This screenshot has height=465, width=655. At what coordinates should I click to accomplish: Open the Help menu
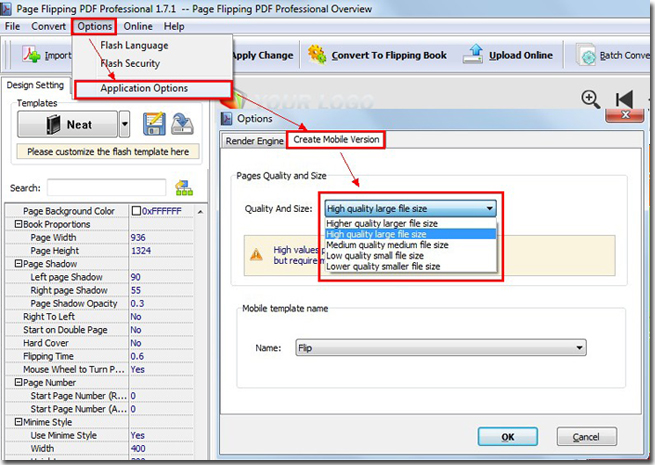click(174, 26)
